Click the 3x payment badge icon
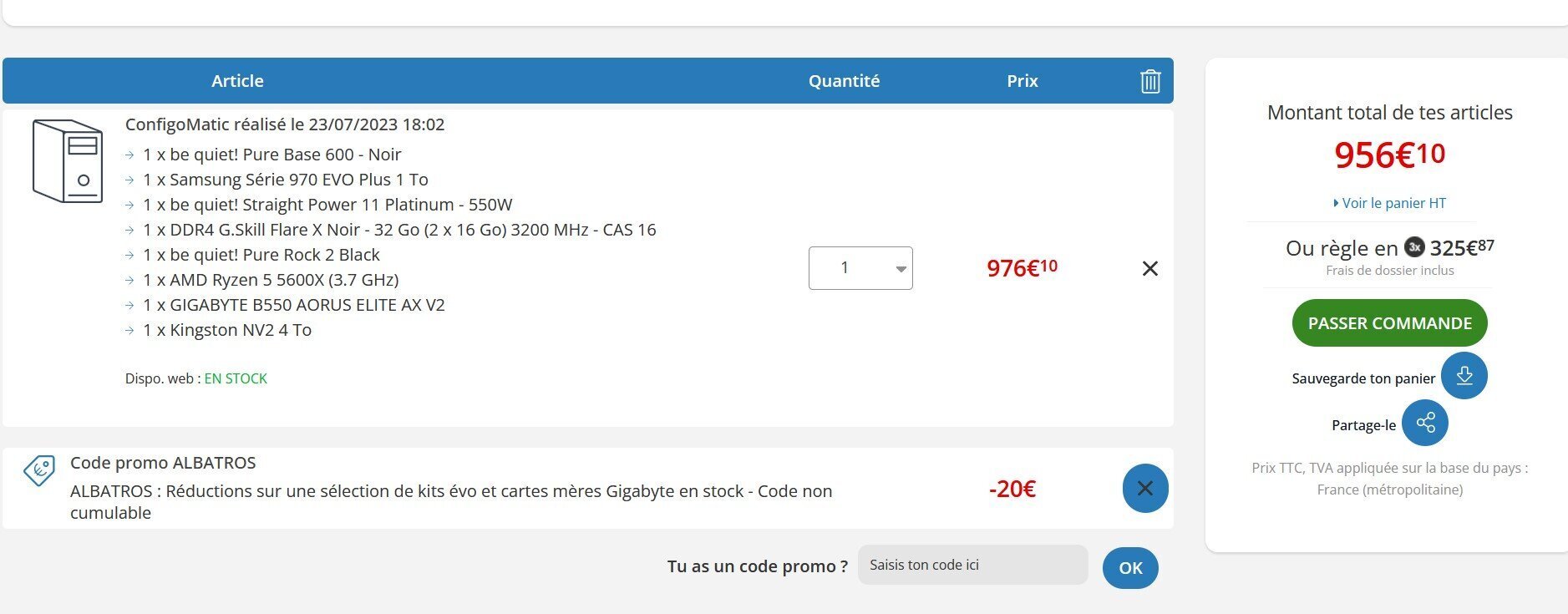The height and width of the screenshot is (614, 1568). [1414, 247]
